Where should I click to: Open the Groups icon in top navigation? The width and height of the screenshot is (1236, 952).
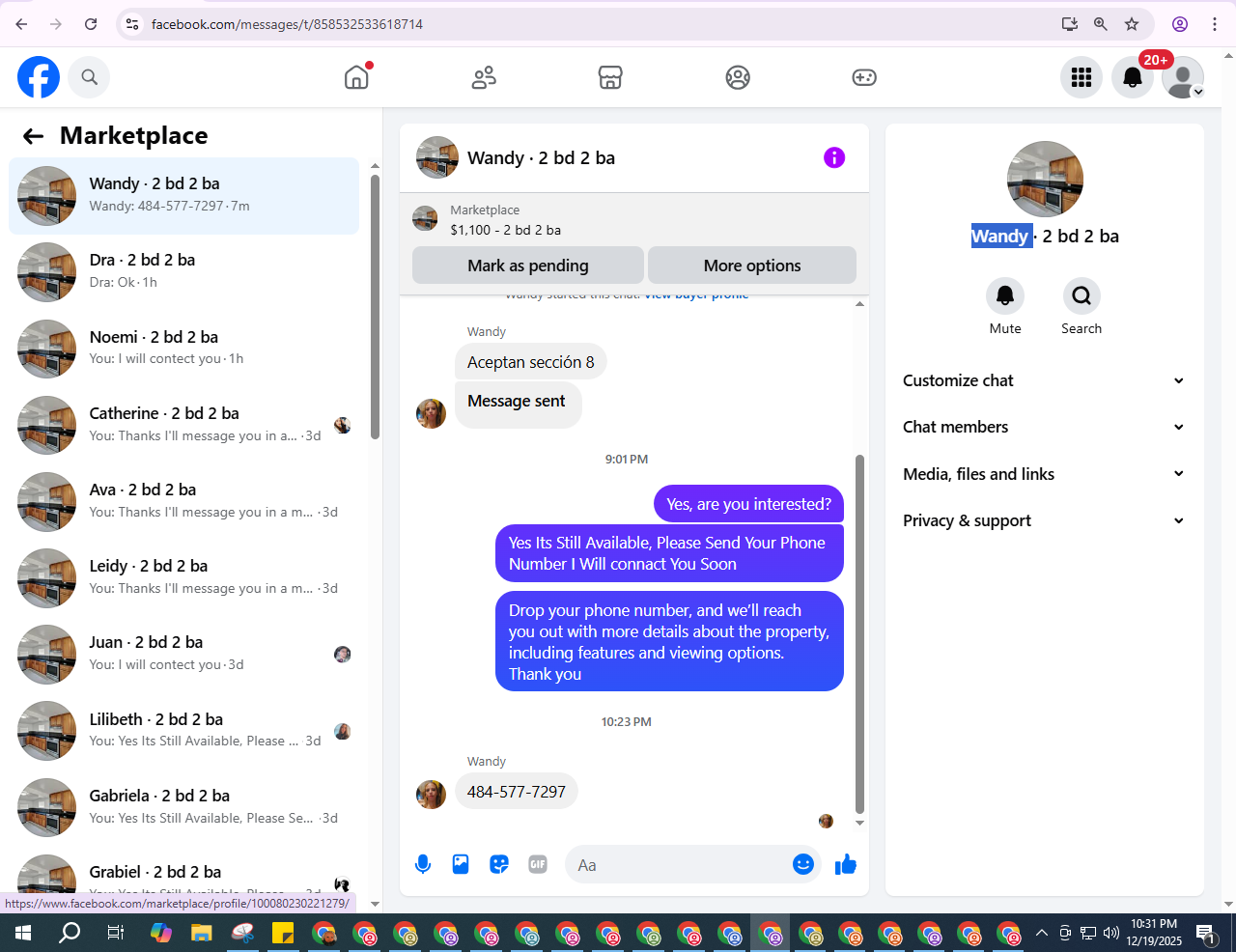[x=738, y=77]
